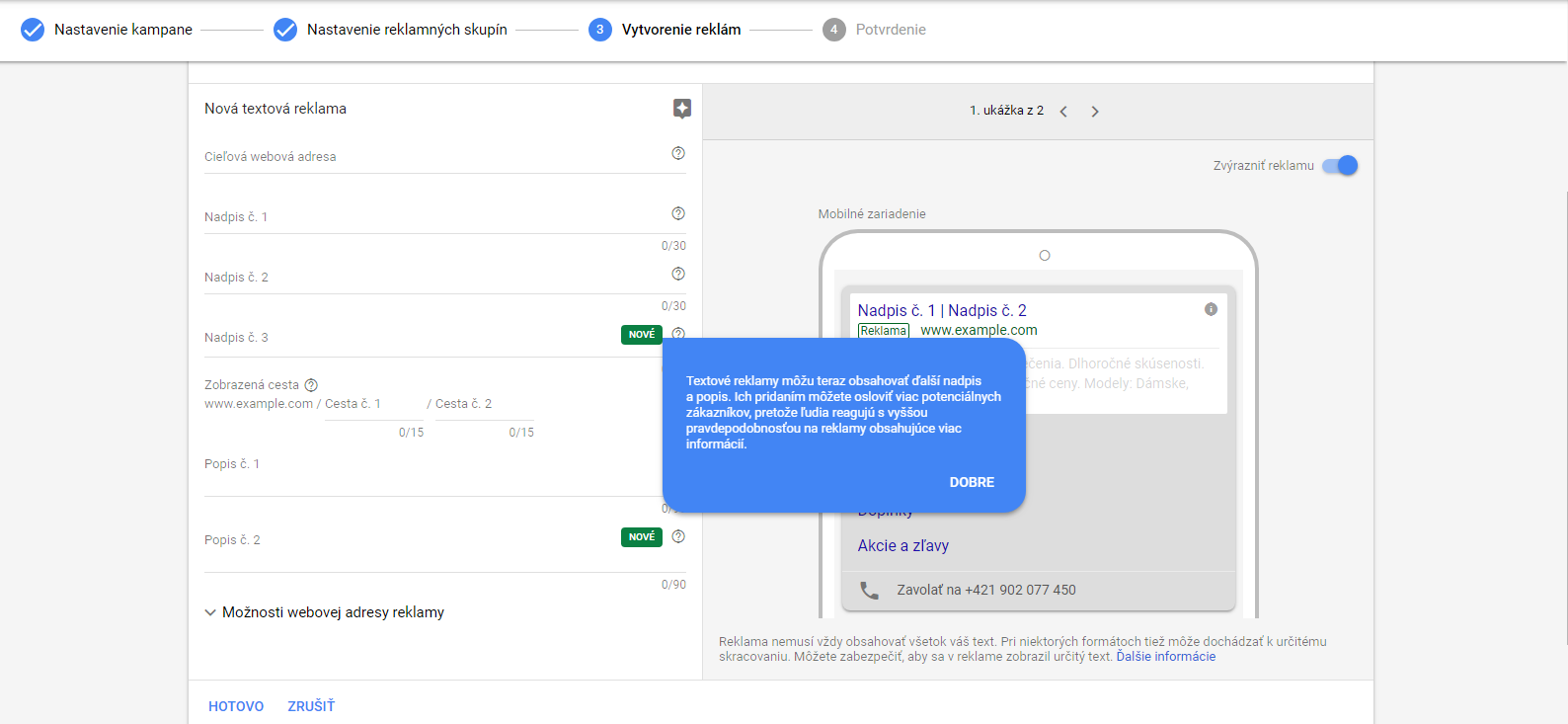Click the ad suggestions sparkle icon
Screen dimensions: 1568x724
pyautogui.click(x=681, y=109)
